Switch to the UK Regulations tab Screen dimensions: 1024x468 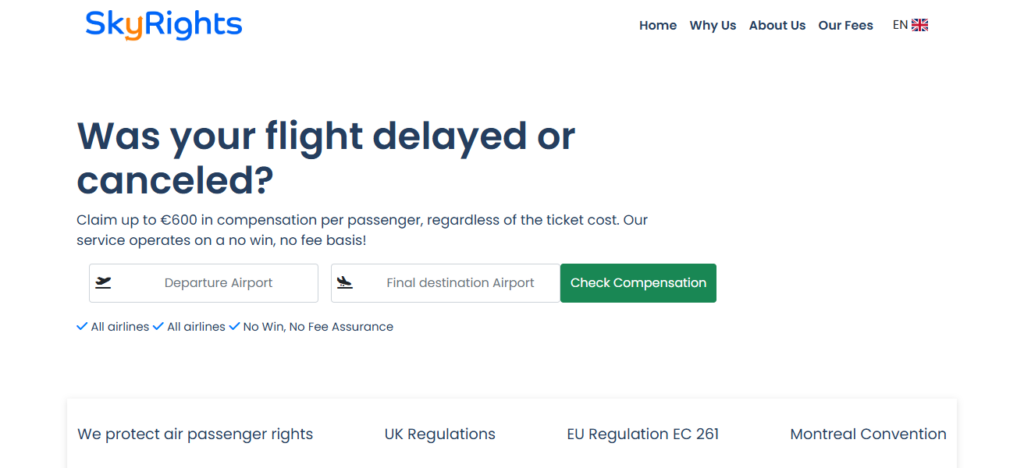click(440, 434)
